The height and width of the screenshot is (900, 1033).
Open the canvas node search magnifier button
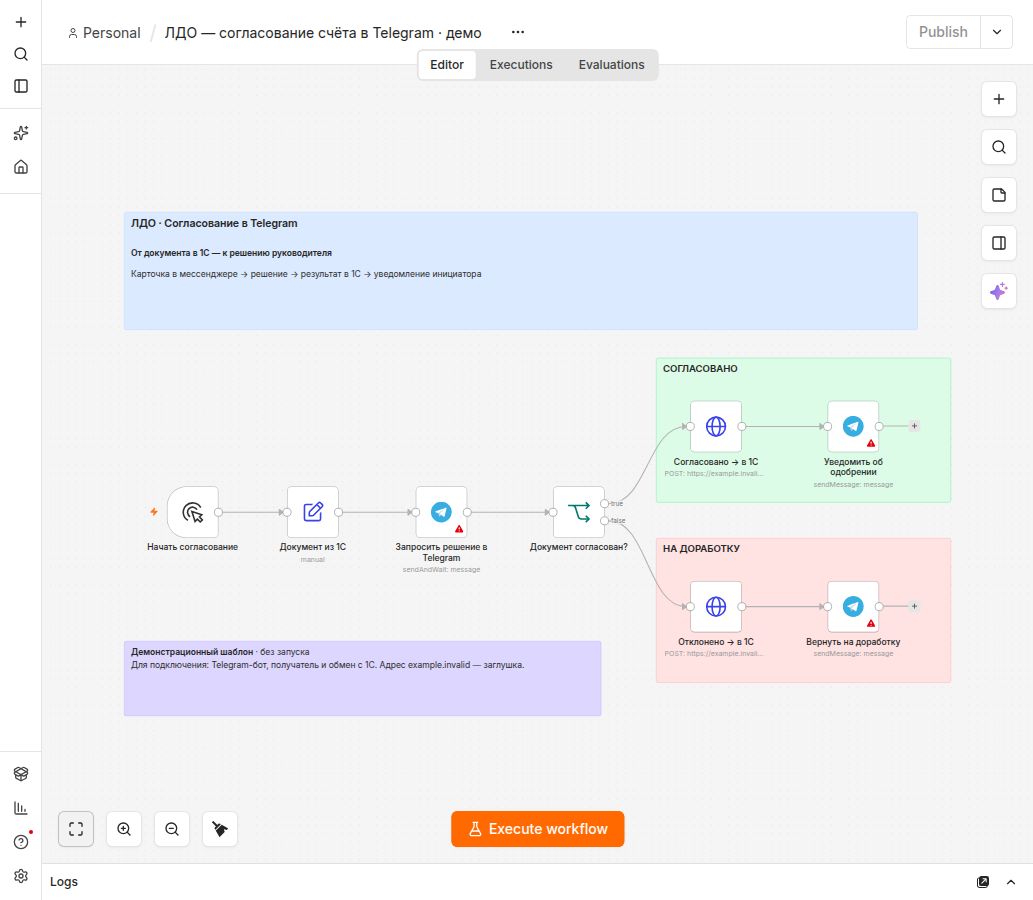pos(999,147)
